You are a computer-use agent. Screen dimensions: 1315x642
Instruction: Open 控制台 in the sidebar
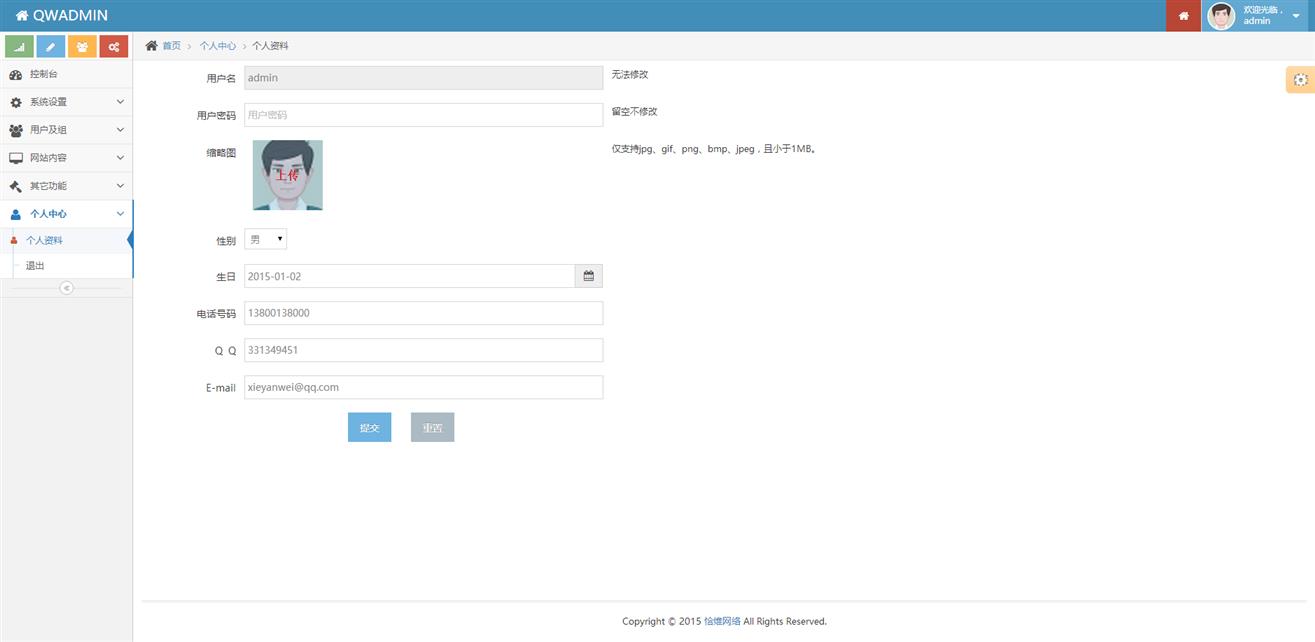[x=44, y=74]
